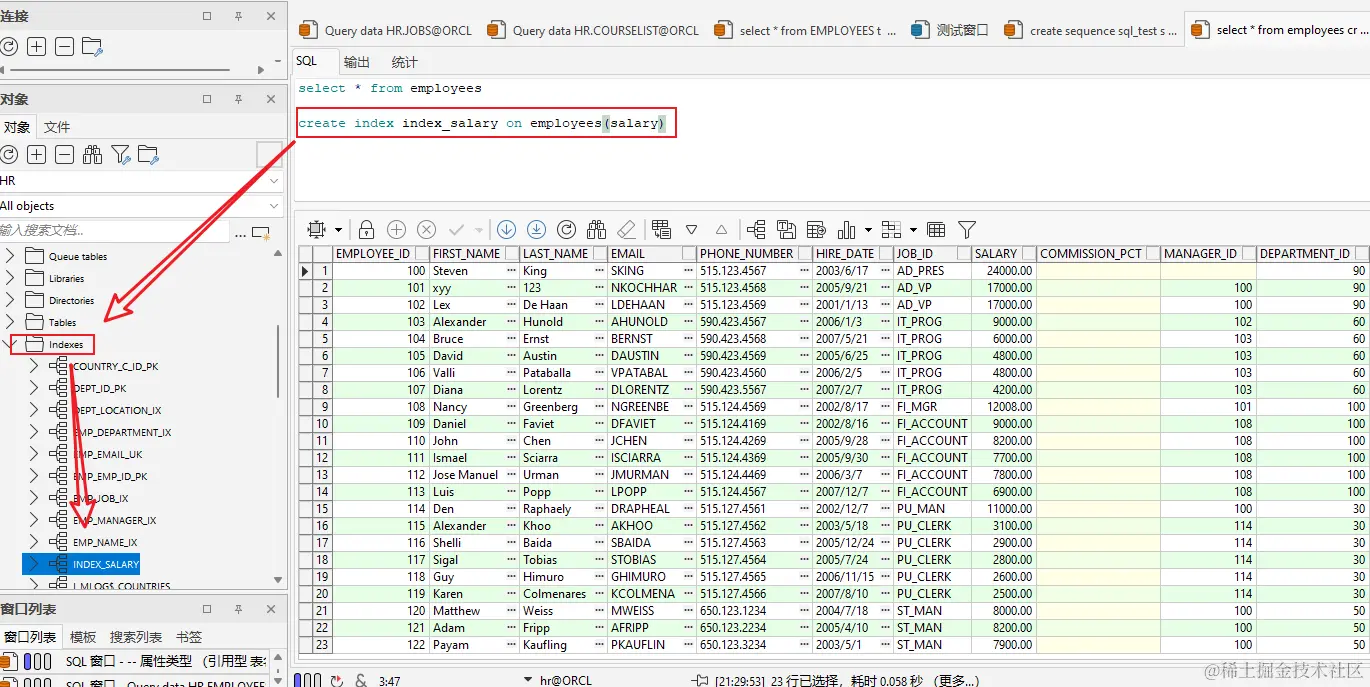The width and height of the screenshot is (1370, 687).
Task: Toggle single record view icon
Action: [x=661, y=229]
